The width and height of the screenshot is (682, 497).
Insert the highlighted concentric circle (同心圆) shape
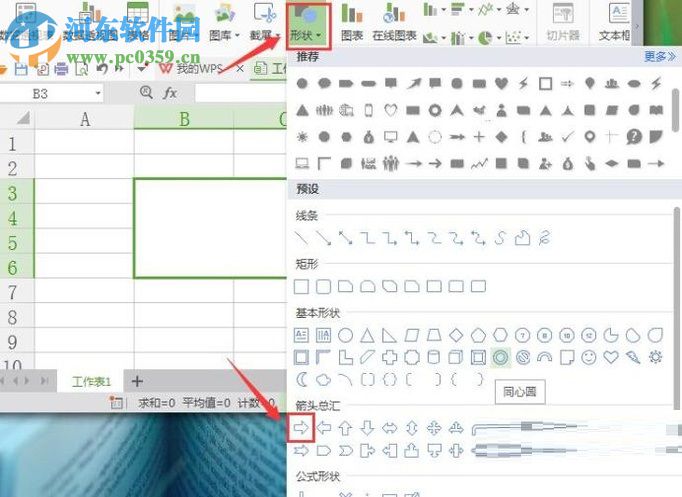(x=500, y=357)
